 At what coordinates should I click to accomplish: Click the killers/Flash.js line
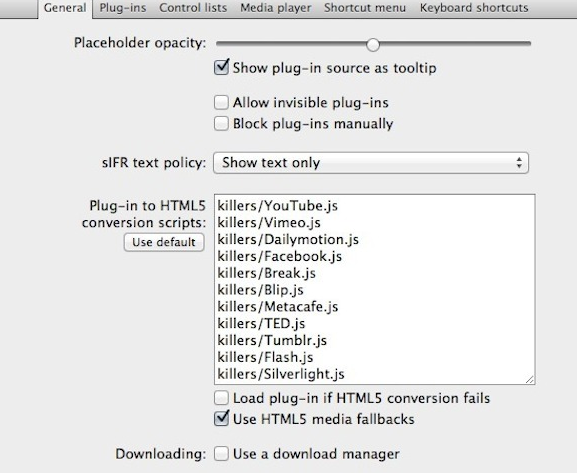pos(265,357)
